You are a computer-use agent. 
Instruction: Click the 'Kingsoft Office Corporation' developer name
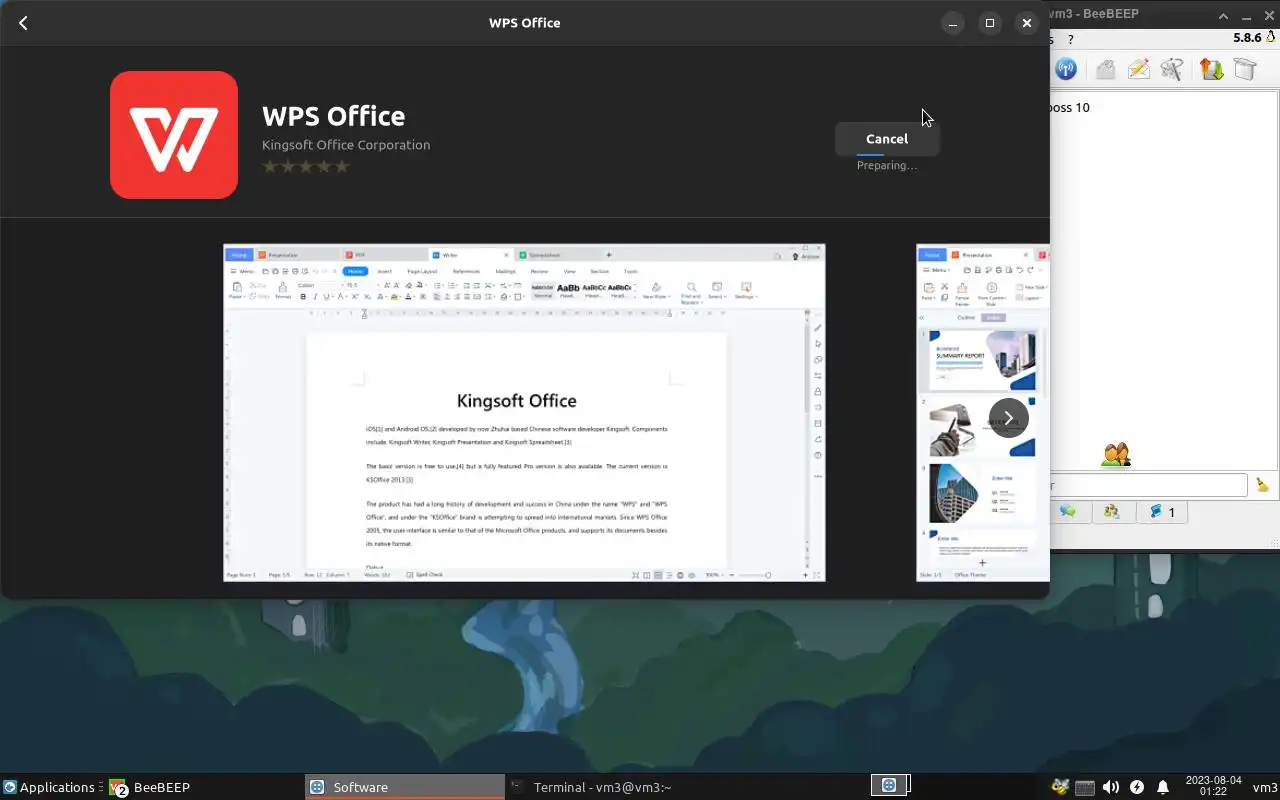pos(346,145)
